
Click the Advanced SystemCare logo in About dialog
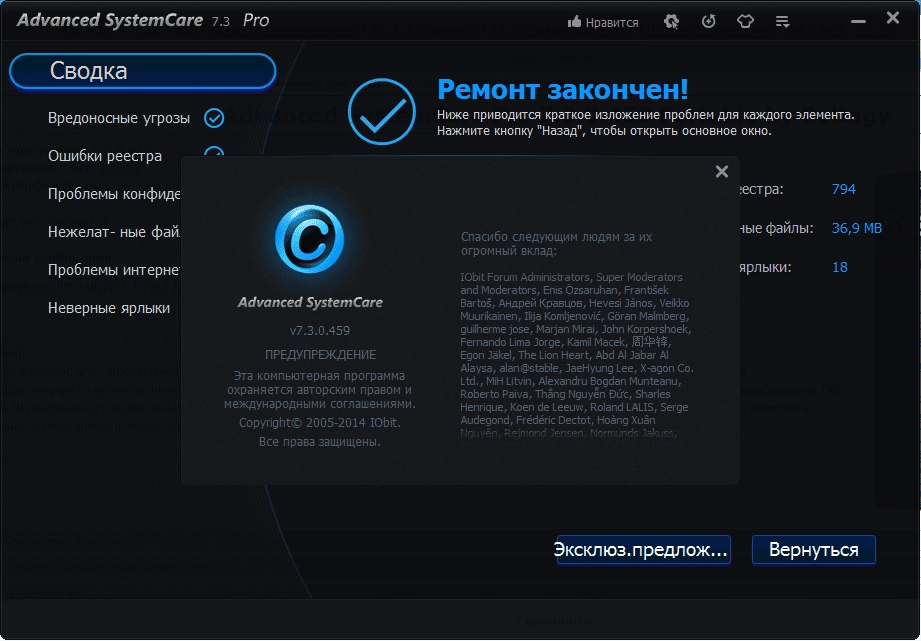coord(310,239)
